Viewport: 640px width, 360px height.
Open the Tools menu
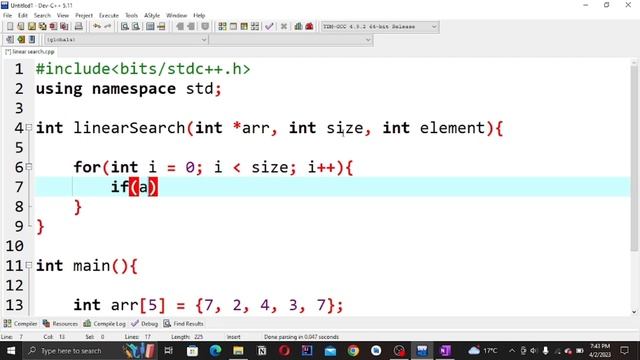pyautogui.click(x=131, y=16)
